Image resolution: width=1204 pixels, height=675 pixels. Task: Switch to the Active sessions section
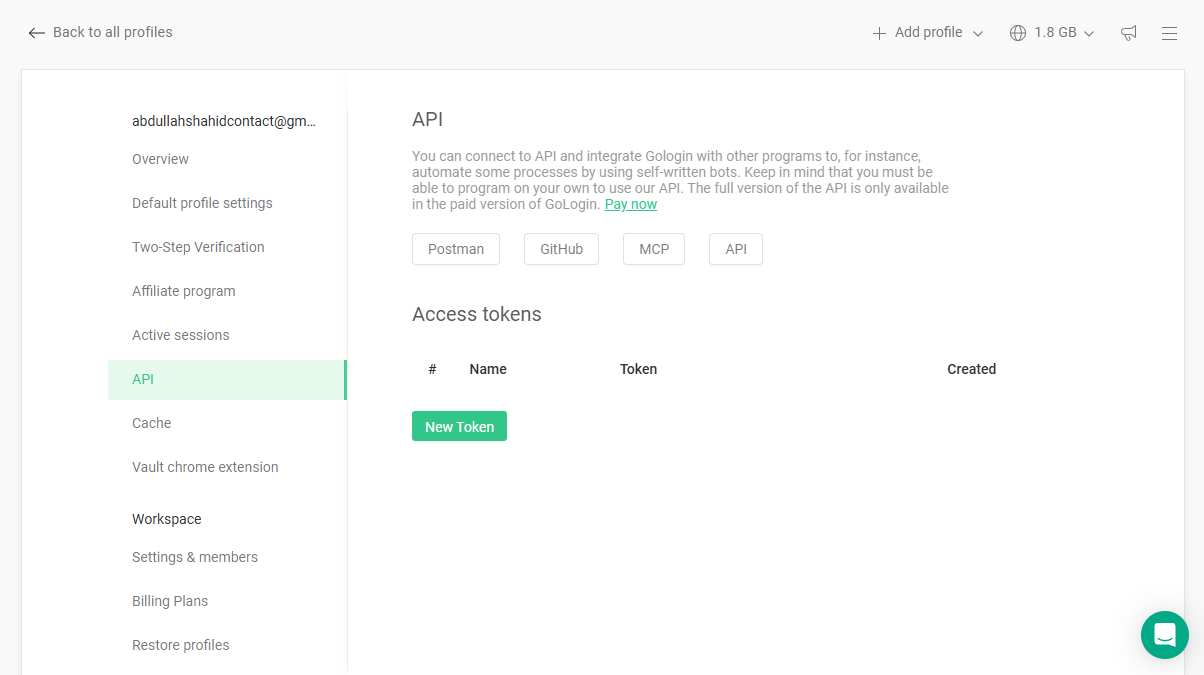(180, 334)
